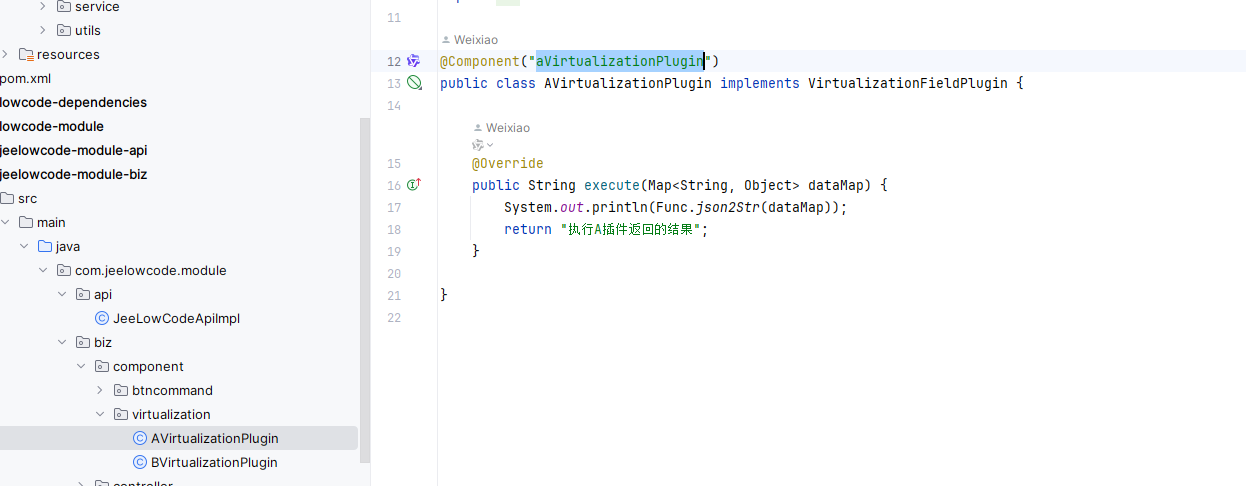Collapse the com.jeelowcode.module package chevron
1246x486 pixels.
pos(43,270)
